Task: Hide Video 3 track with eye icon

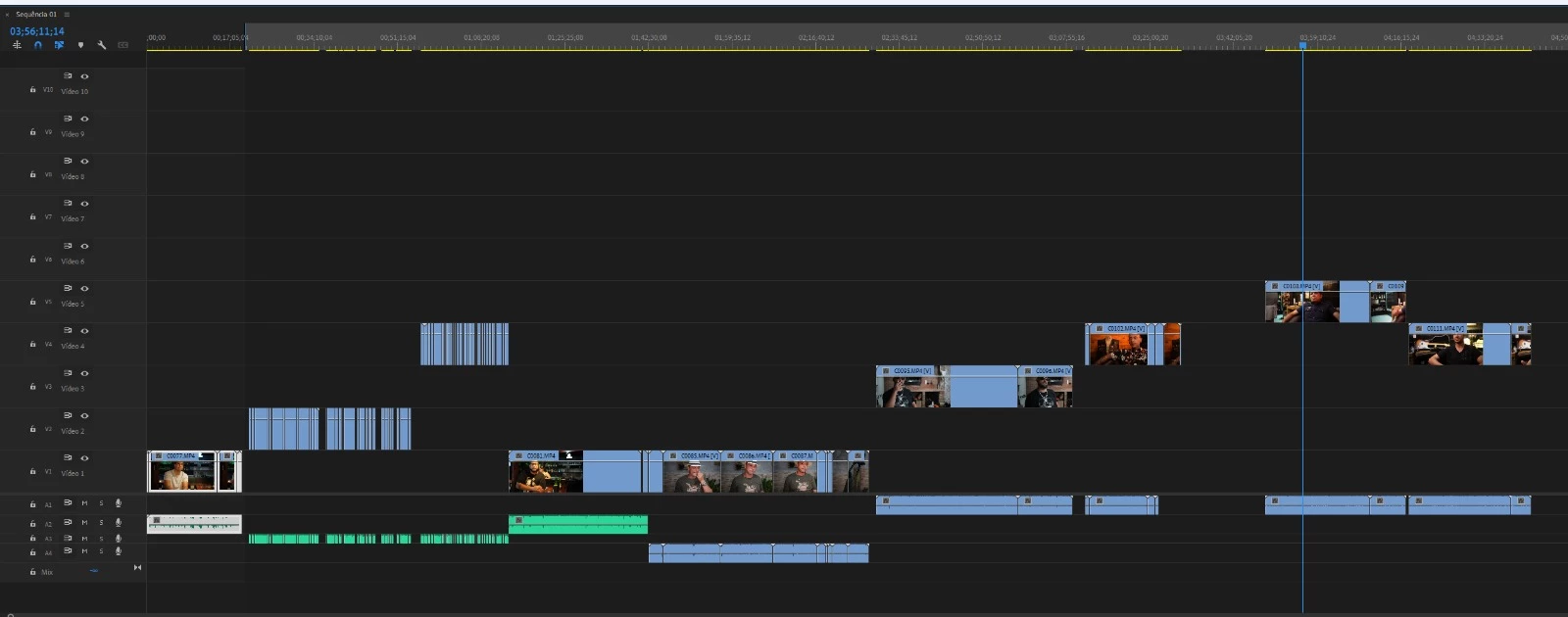Action: (x=84, y=373)
